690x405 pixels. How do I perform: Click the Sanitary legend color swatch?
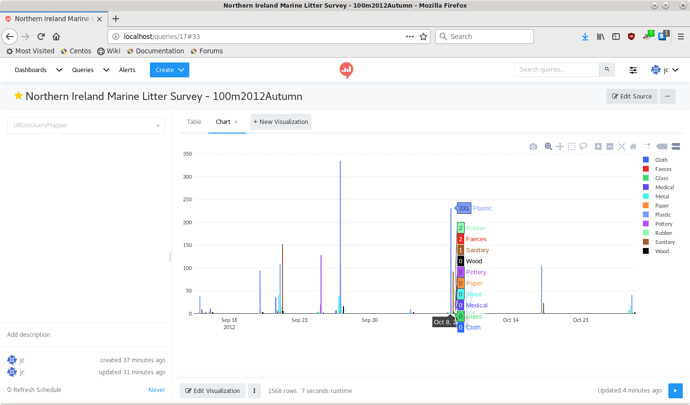(646, 242)
